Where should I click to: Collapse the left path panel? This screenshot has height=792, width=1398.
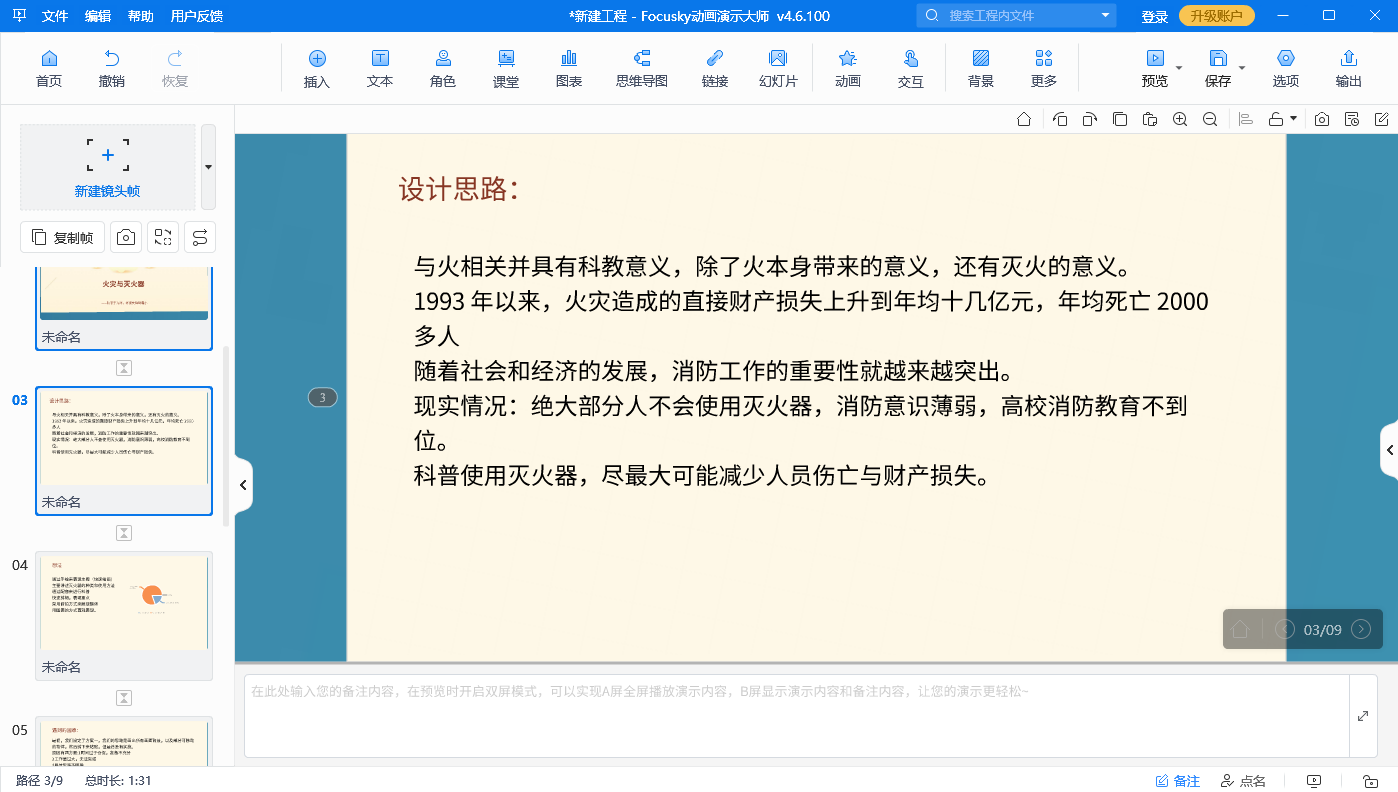(x=242, y=485)
